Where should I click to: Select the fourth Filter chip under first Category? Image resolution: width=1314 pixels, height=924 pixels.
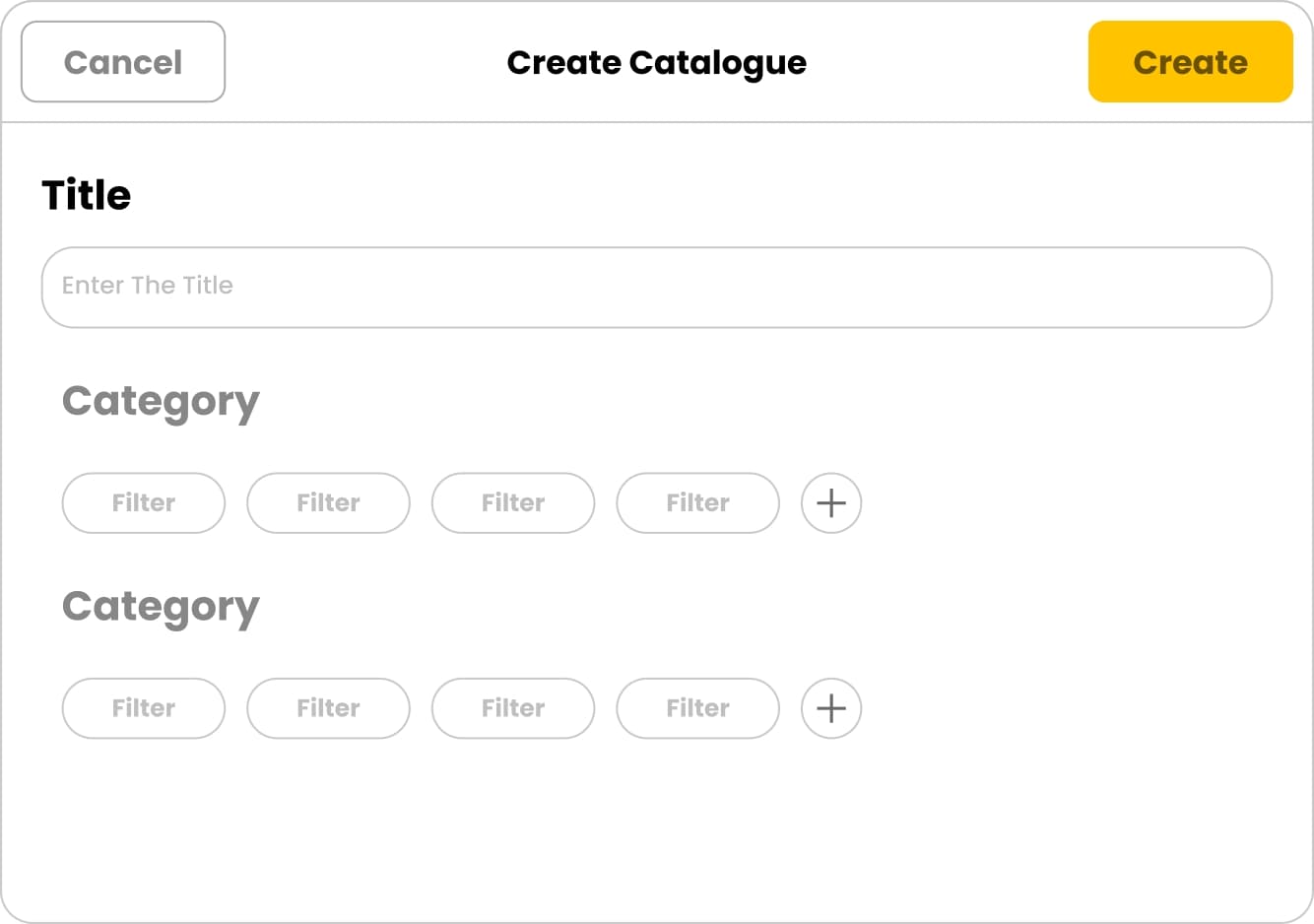697,503
